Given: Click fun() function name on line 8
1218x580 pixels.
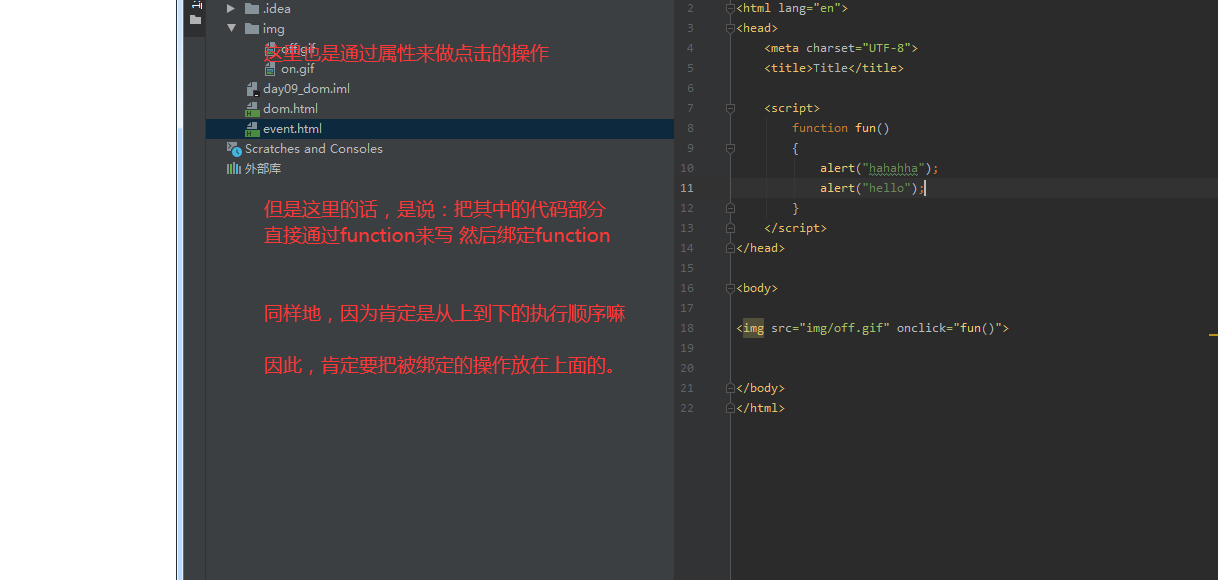Looking at the screenshot, I should (x=872, y=128).
